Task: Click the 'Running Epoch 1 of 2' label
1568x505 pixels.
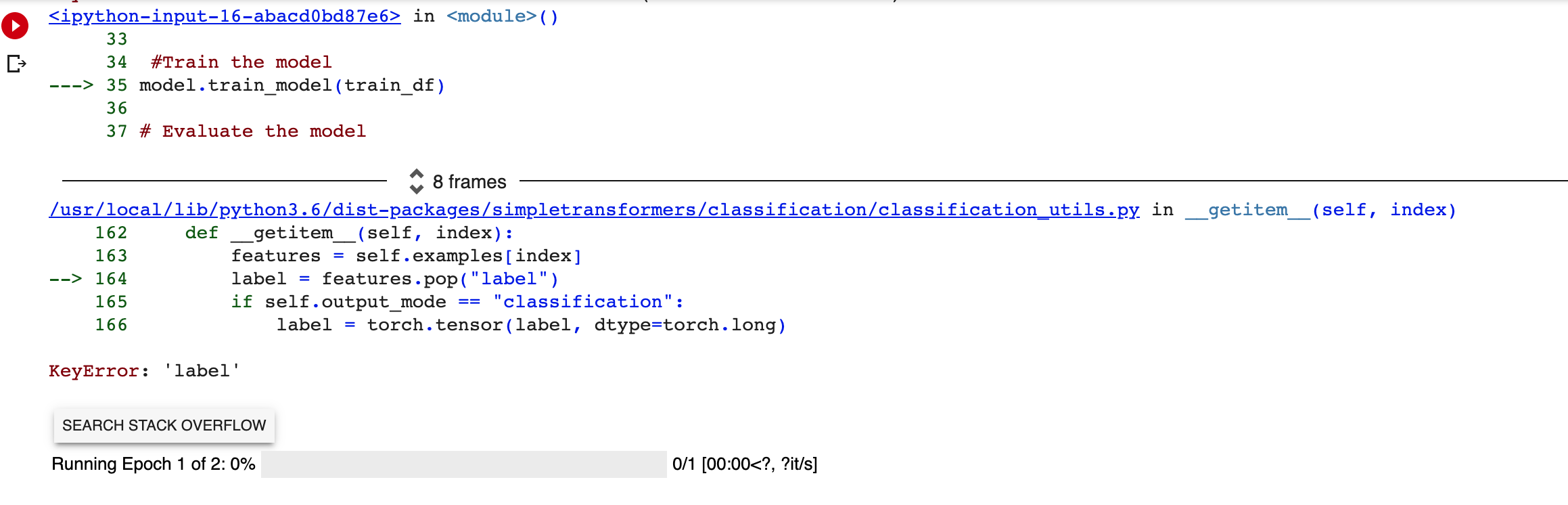Action: click(152, 464)
